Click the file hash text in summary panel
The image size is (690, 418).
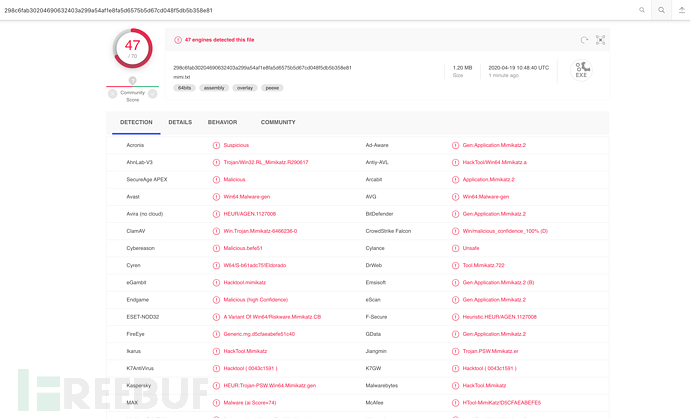coord(262,68)
